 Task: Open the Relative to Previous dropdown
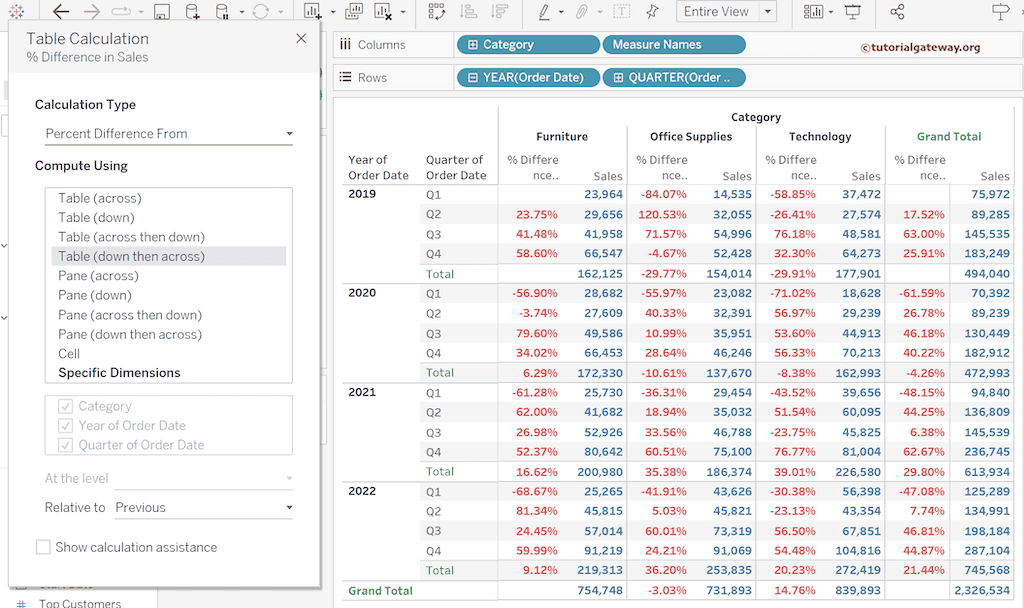pyautogui.click(x=204, y=508)
